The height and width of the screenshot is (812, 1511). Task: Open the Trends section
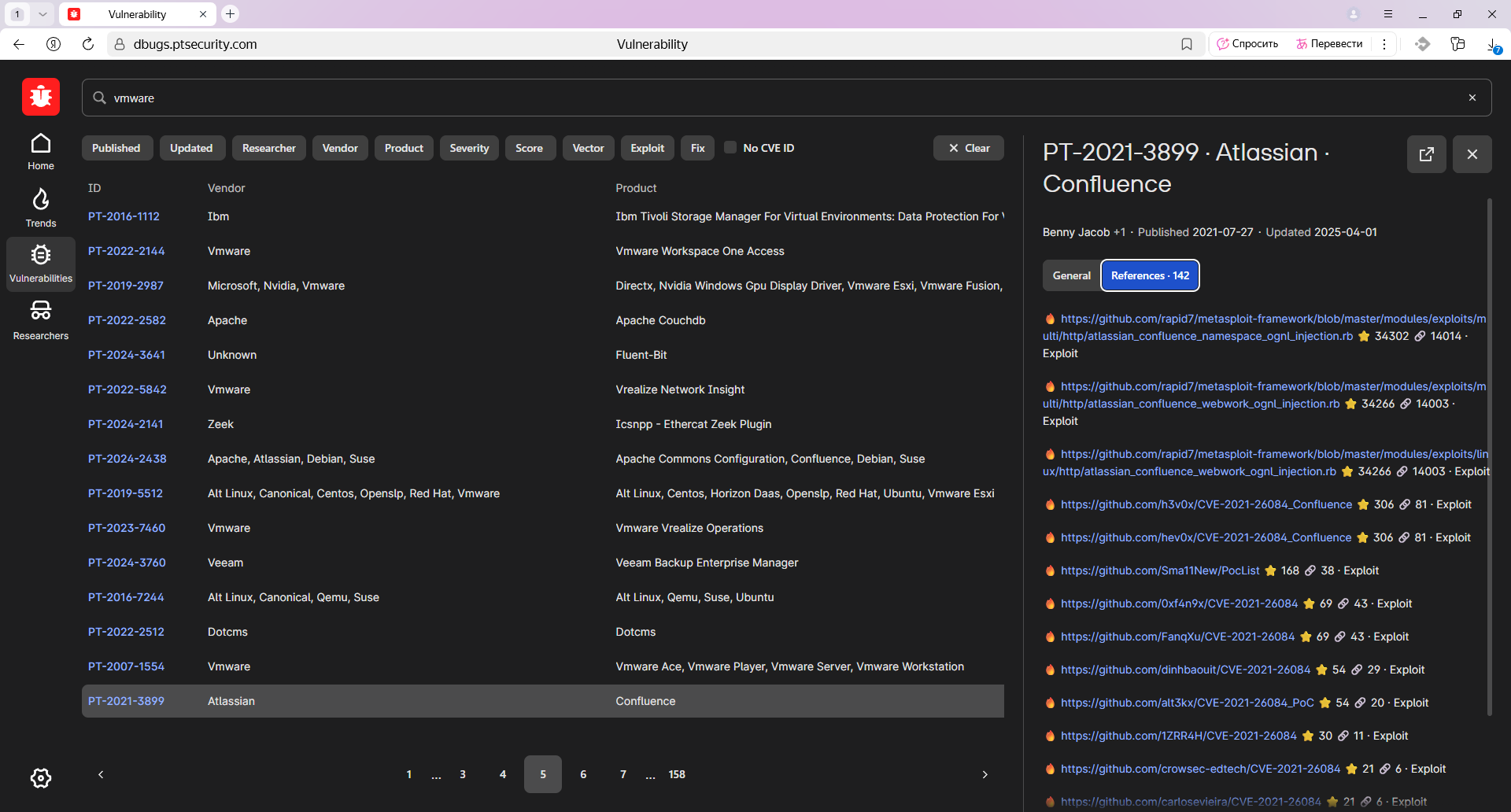pos(41,208)
